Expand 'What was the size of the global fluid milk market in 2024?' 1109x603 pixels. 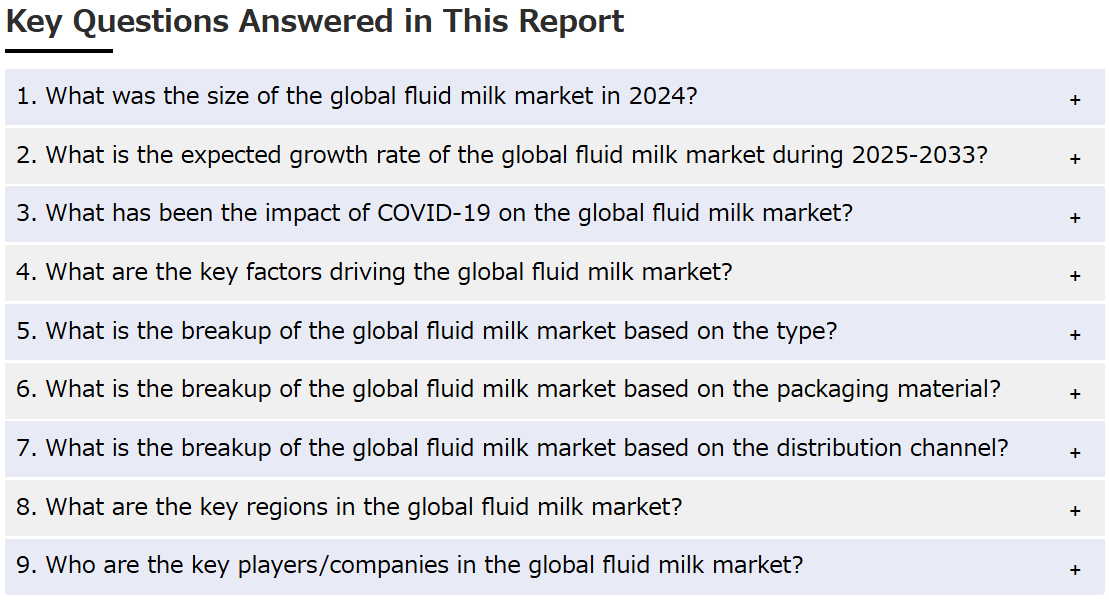point(554,97)
